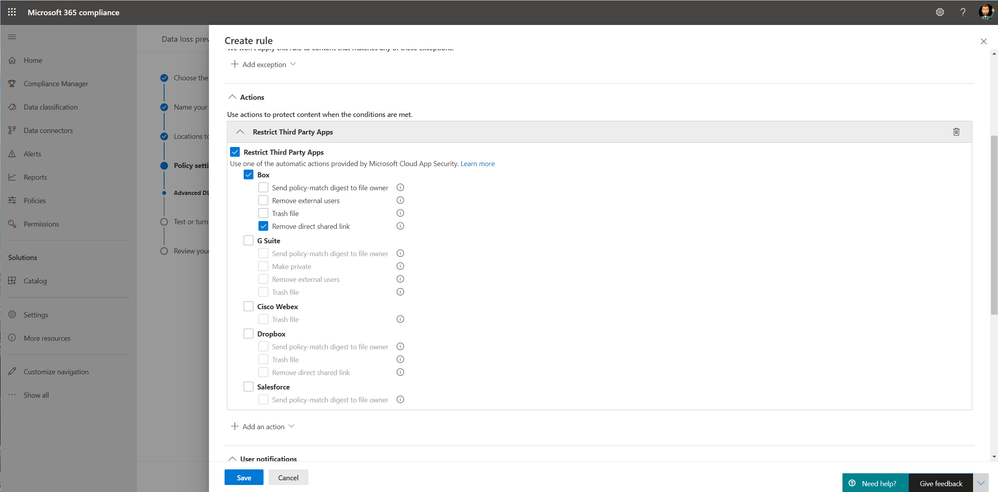Uncheck Restrict Third Party Apps checkbox
998x492 pixels.
[235, 152]
